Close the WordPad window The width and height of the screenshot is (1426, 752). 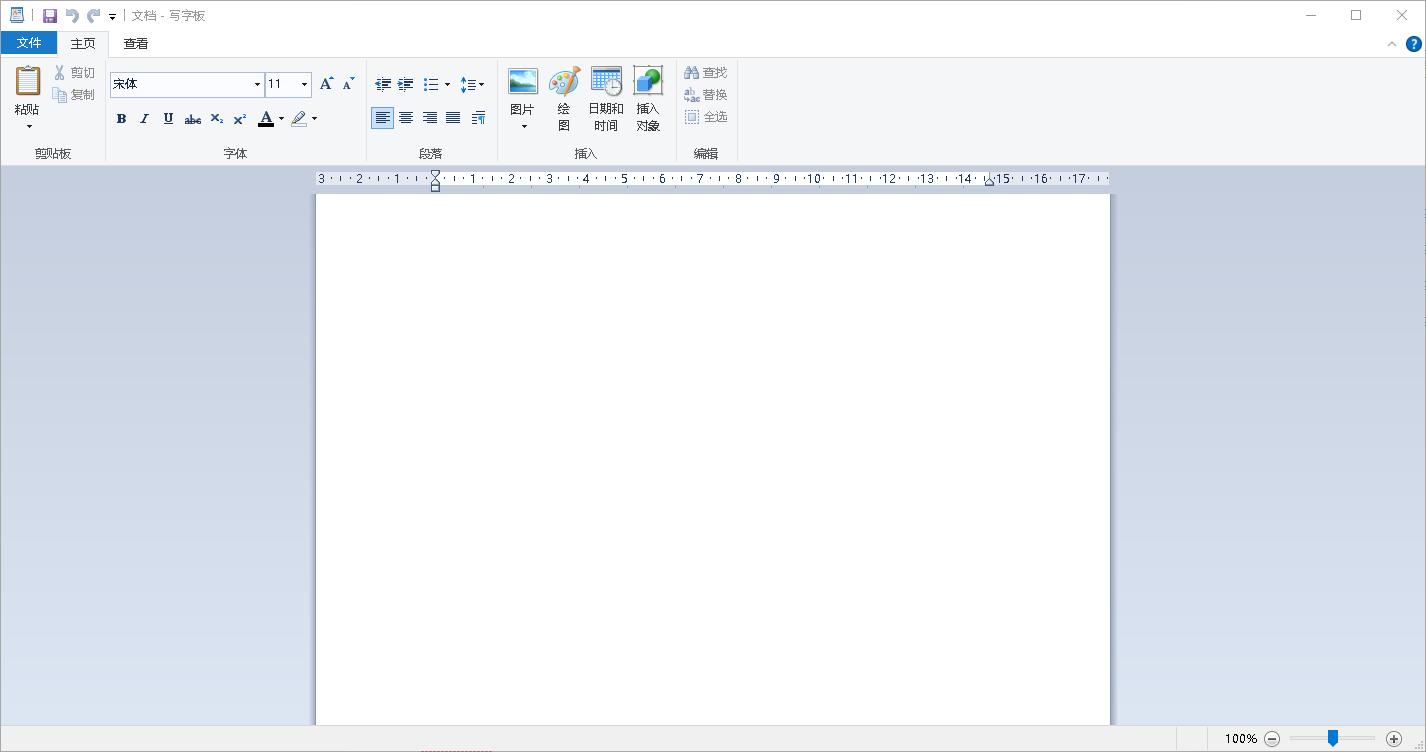click(1402, 15)
